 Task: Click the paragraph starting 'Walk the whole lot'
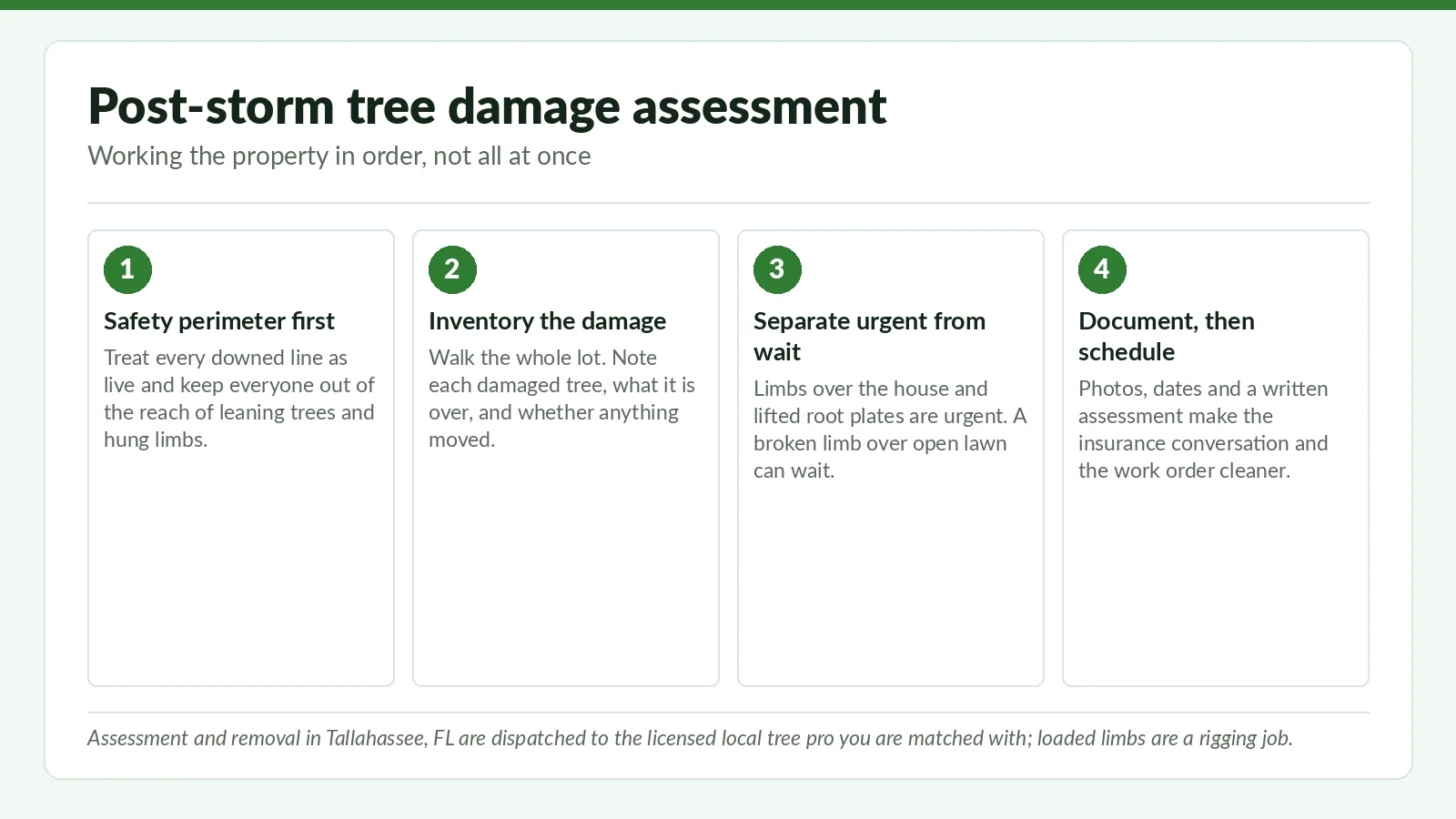pos(561,399)
